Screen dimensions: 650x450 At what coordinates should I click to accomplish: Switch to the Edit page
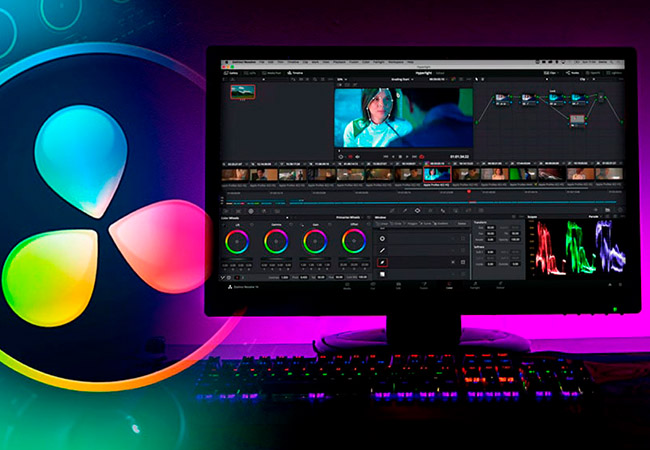click(398, 286)
